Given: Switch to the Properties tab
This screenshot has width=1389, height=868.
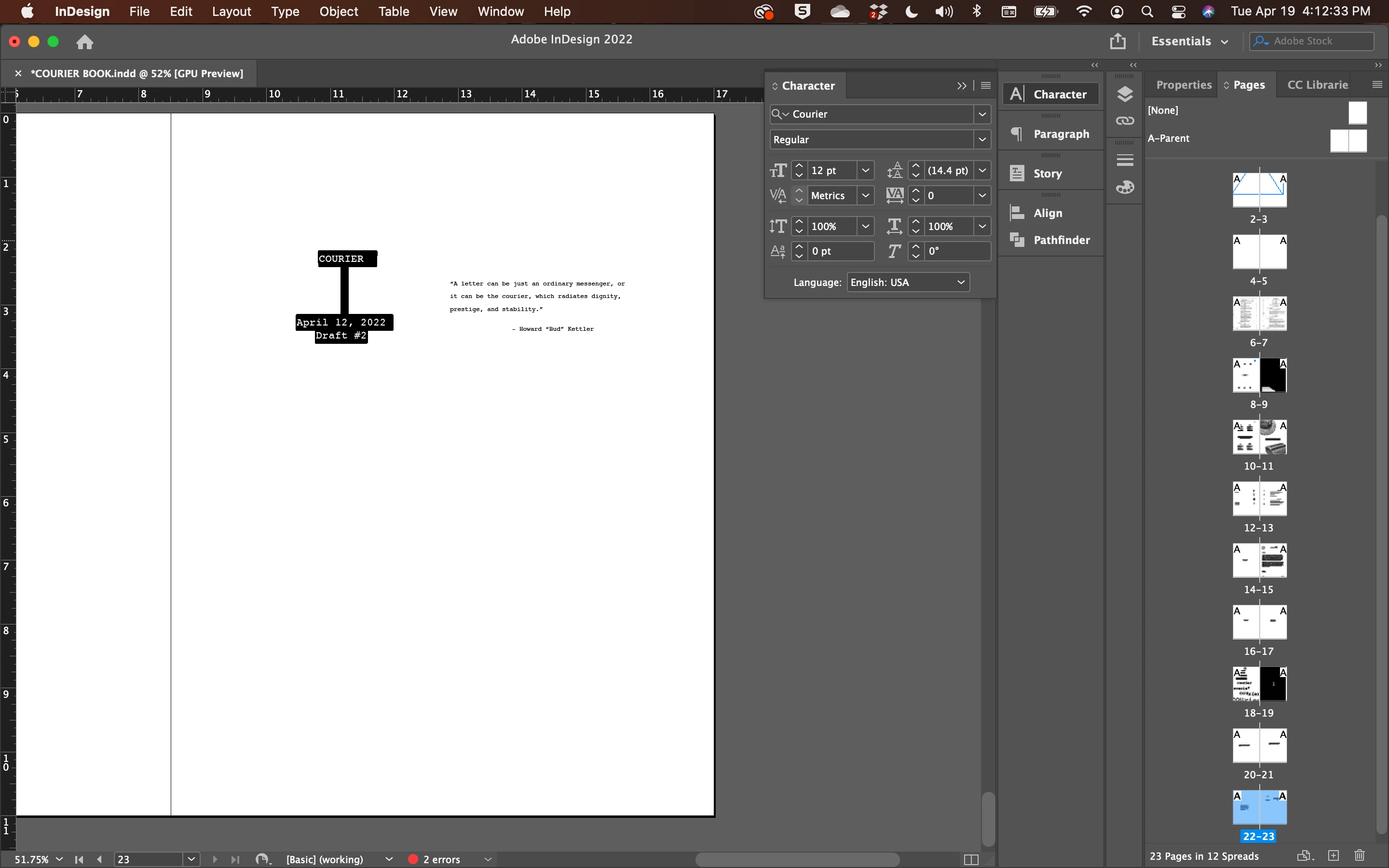Looking at the screenshot, I should [1183, 85].
